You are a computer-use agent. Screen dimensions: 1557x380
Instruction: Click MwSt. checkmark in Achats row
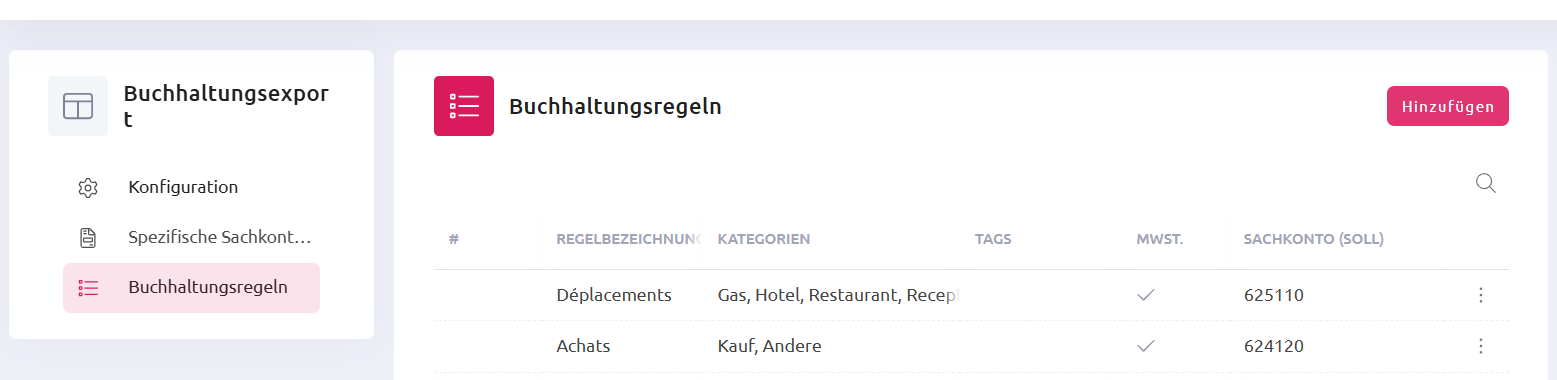point(1146,346)
